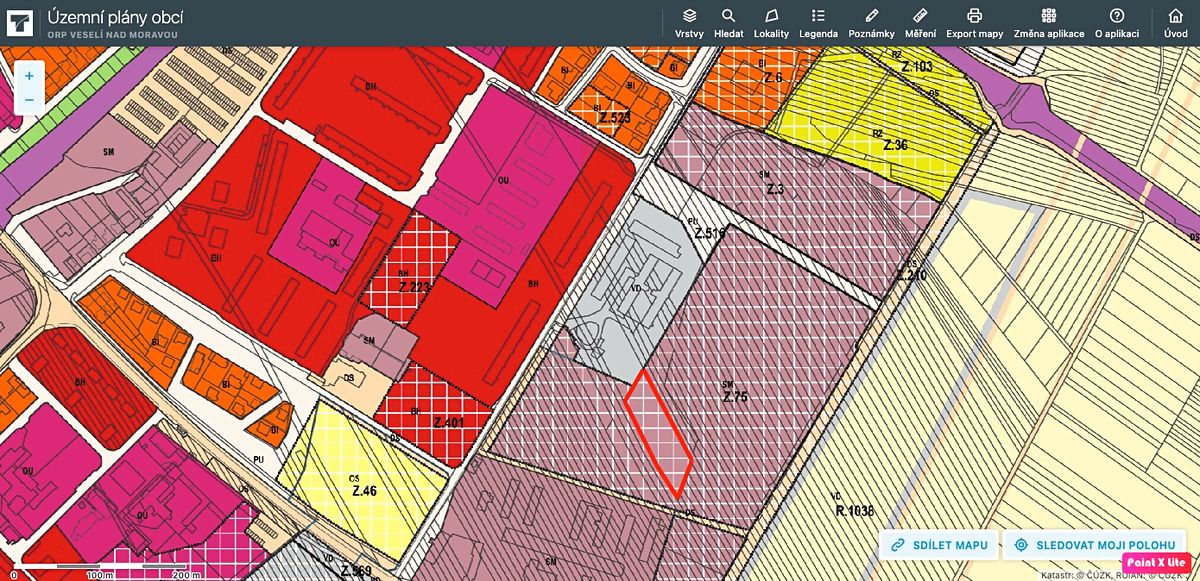Click map zone labeled Z.516

(x=709, y=234)
